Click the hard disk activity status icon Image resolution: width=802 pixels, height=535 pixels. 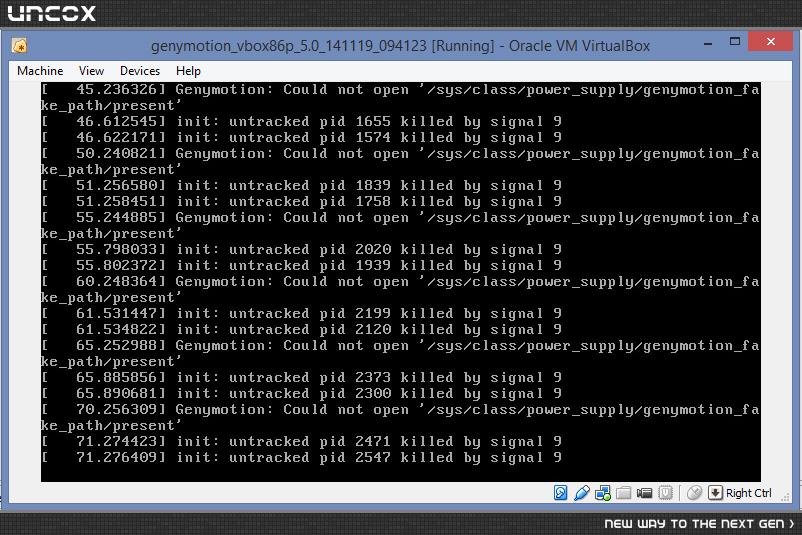[561, 493]
